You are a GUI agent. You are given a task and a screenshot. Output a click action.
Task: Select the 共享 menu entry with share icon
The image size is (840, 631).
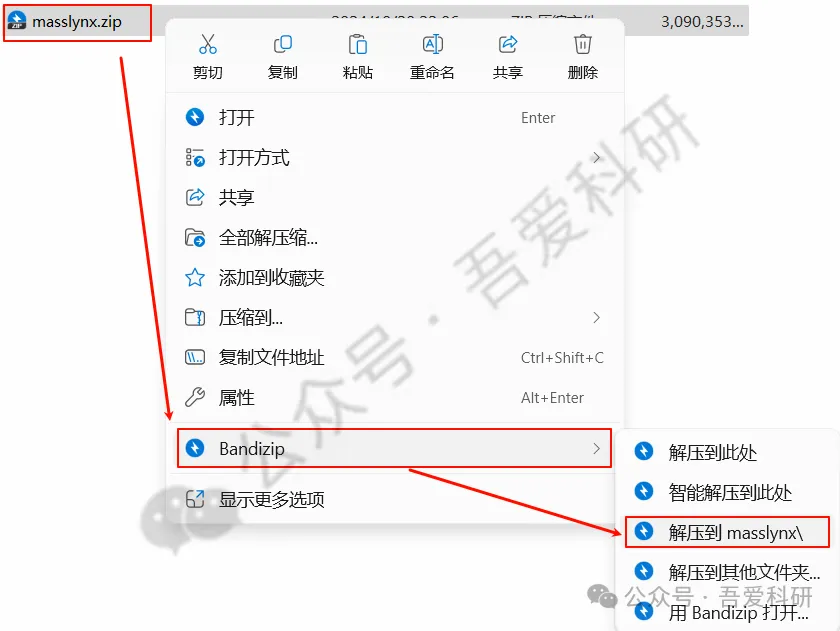(395, 198)
